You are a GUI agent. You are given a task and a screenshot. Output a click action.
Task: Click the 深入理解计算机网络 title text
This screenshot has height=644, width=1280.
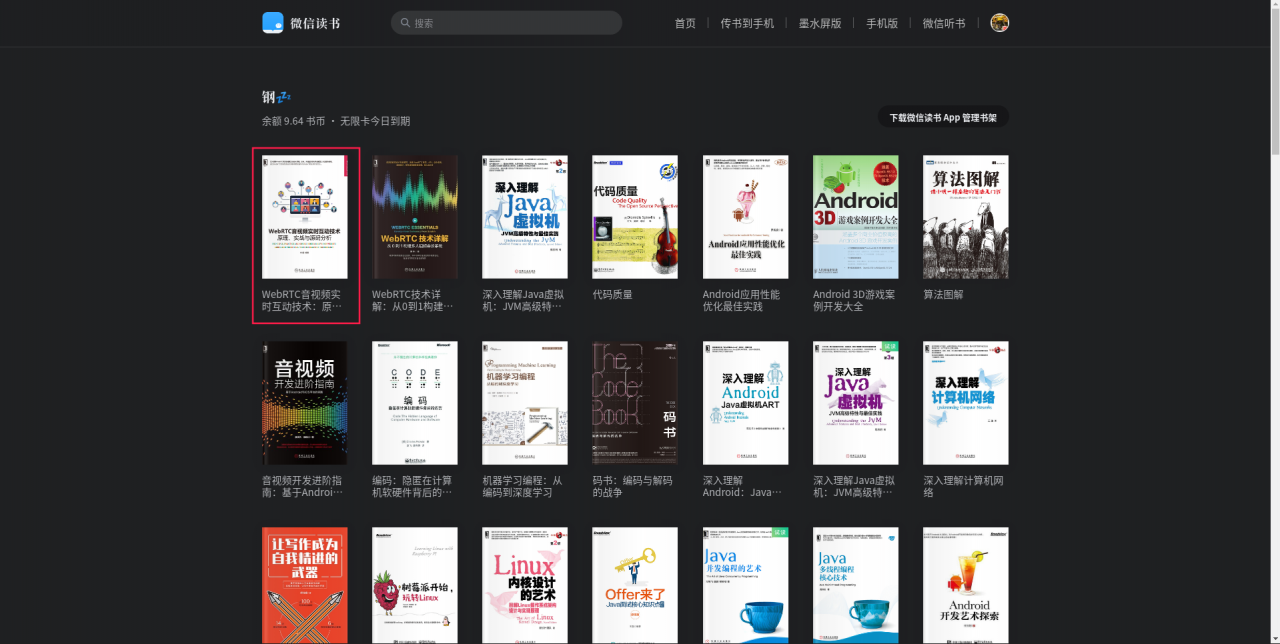pyautogui.click(x=964, y=487)
